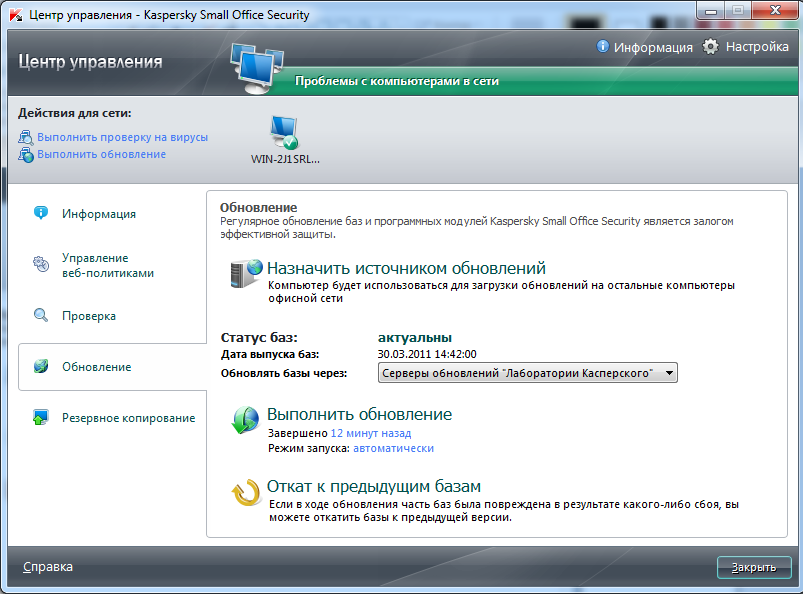Screen dimensions: 803x594
Task: Click the Kaspersky logo icon in title bar
Action: point(16,15)
